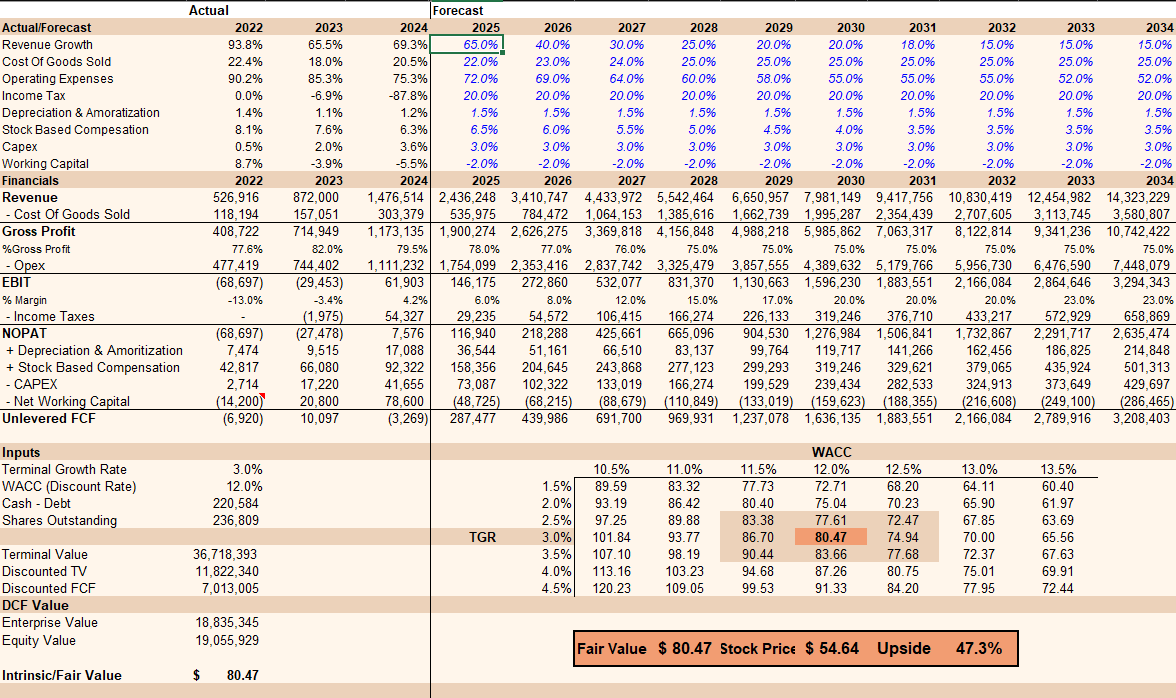Click the DCF Value section heading
The image size is (1176, 698).
[x=35, y=606]
